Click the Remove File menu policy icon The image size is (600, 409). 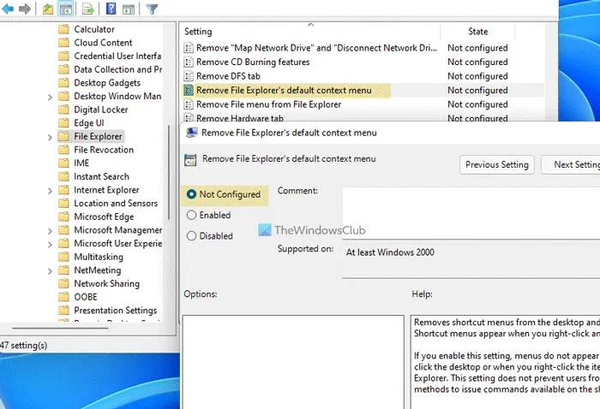[189, 104]
